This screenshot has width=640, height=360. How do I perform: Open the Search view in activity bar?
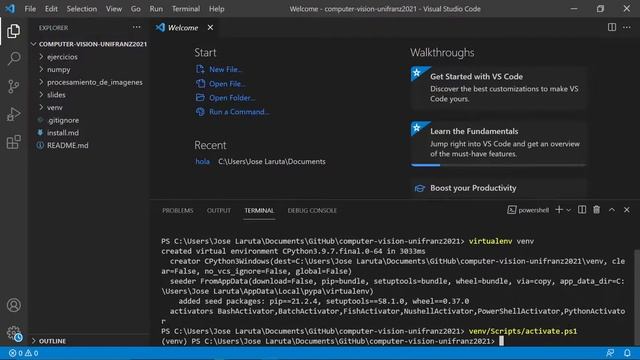coord(13,59)
